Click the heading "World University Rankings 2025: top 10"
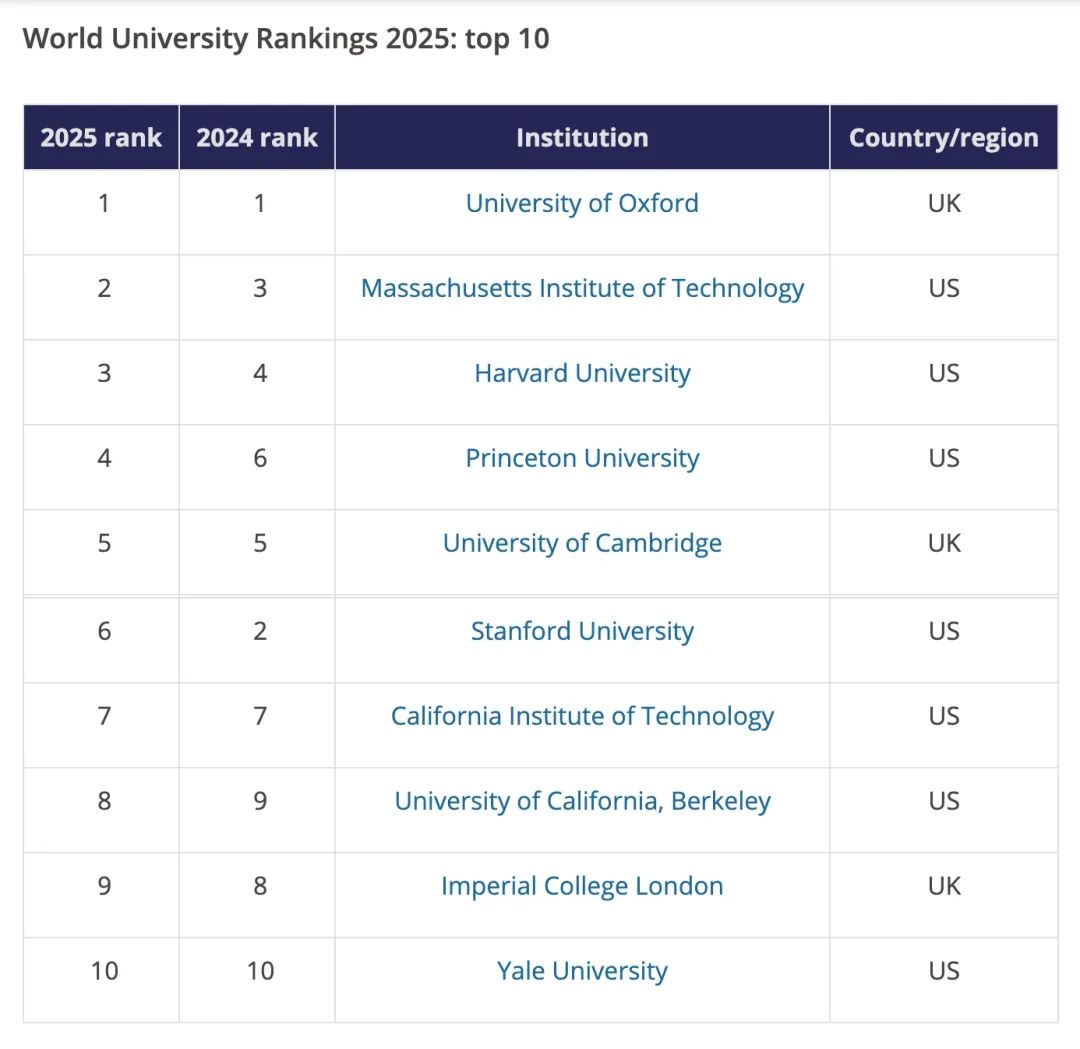 (286, 39)
